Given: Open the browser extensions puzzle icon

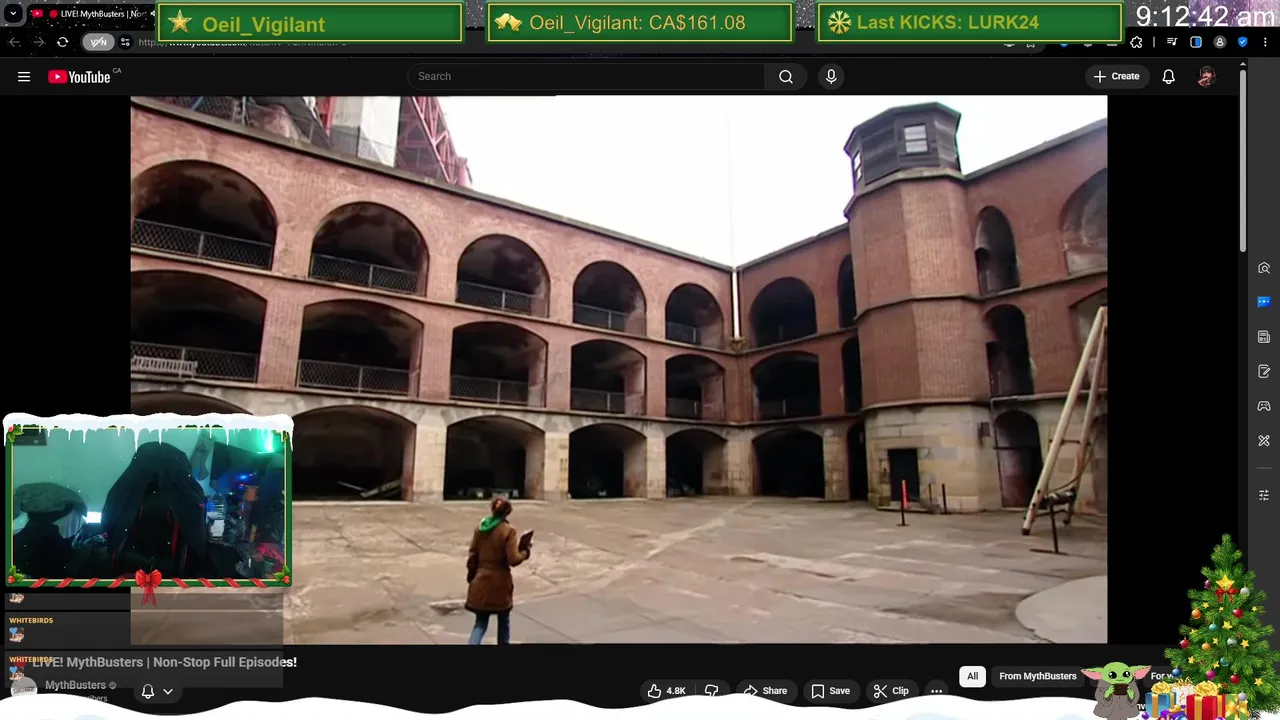Looking at the screenshot, I should tap(1136, 42).
